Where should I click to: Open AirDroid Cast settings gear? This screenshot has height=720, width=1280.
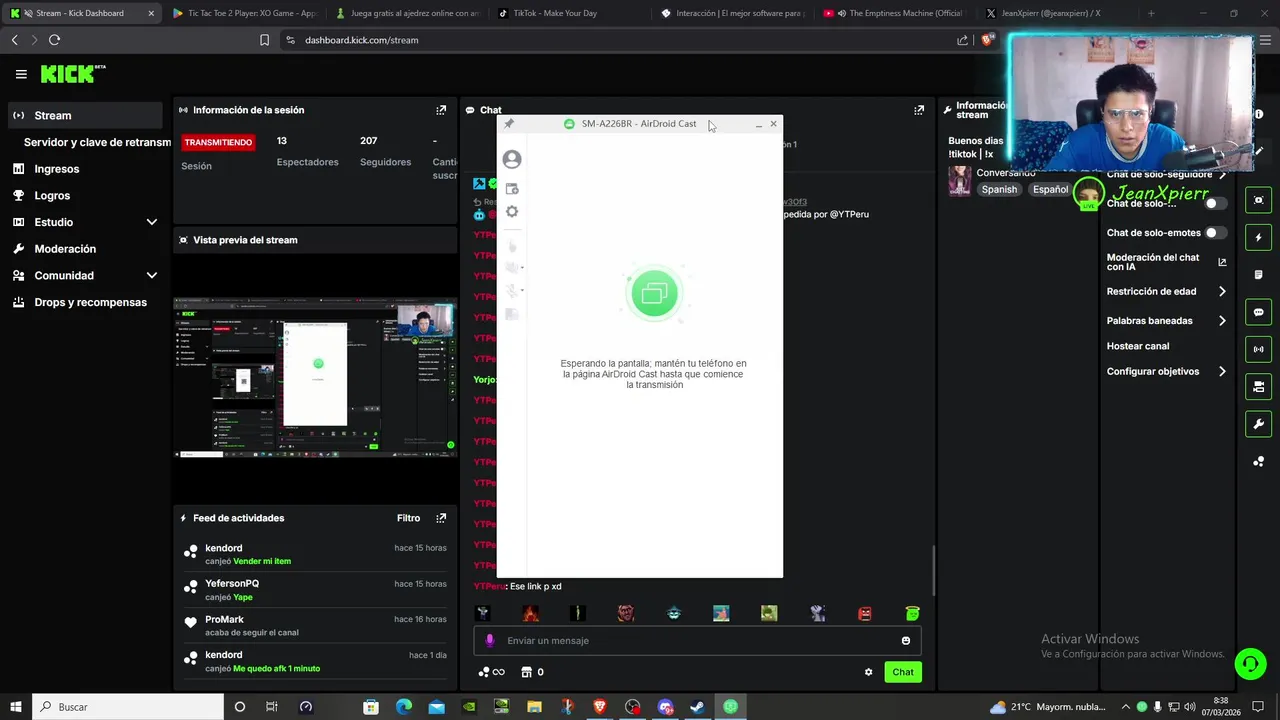coord(512,212)
